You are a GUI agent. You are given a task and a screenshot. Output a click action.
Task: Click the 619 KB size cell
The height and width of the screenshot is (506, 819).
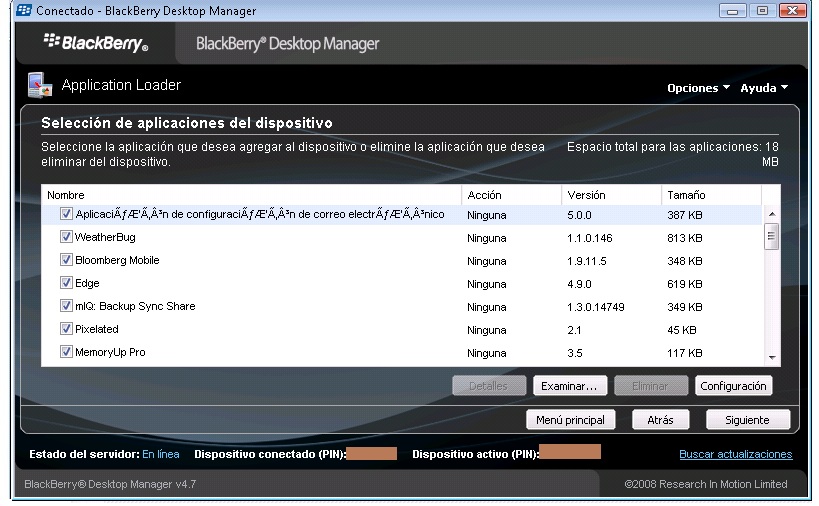point(685,284)
